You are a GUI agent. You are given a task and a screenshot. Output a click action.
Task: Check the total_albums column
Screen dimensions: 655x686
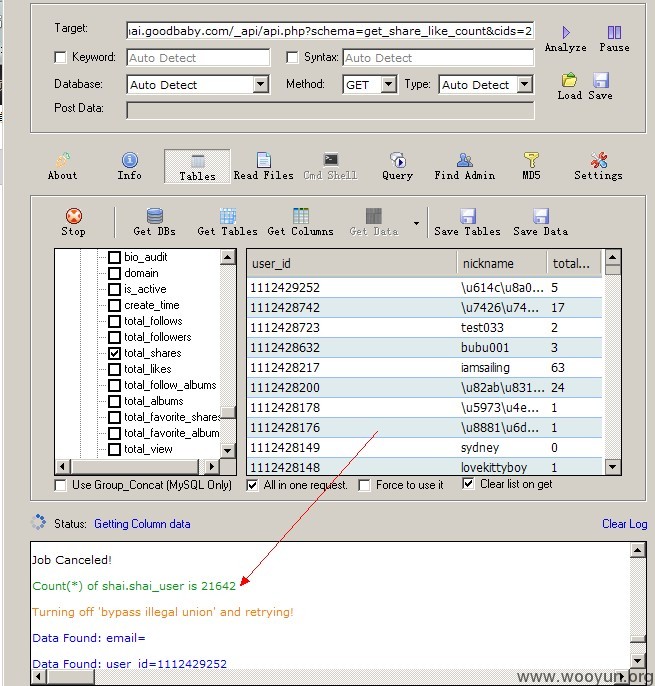[115, 401]
